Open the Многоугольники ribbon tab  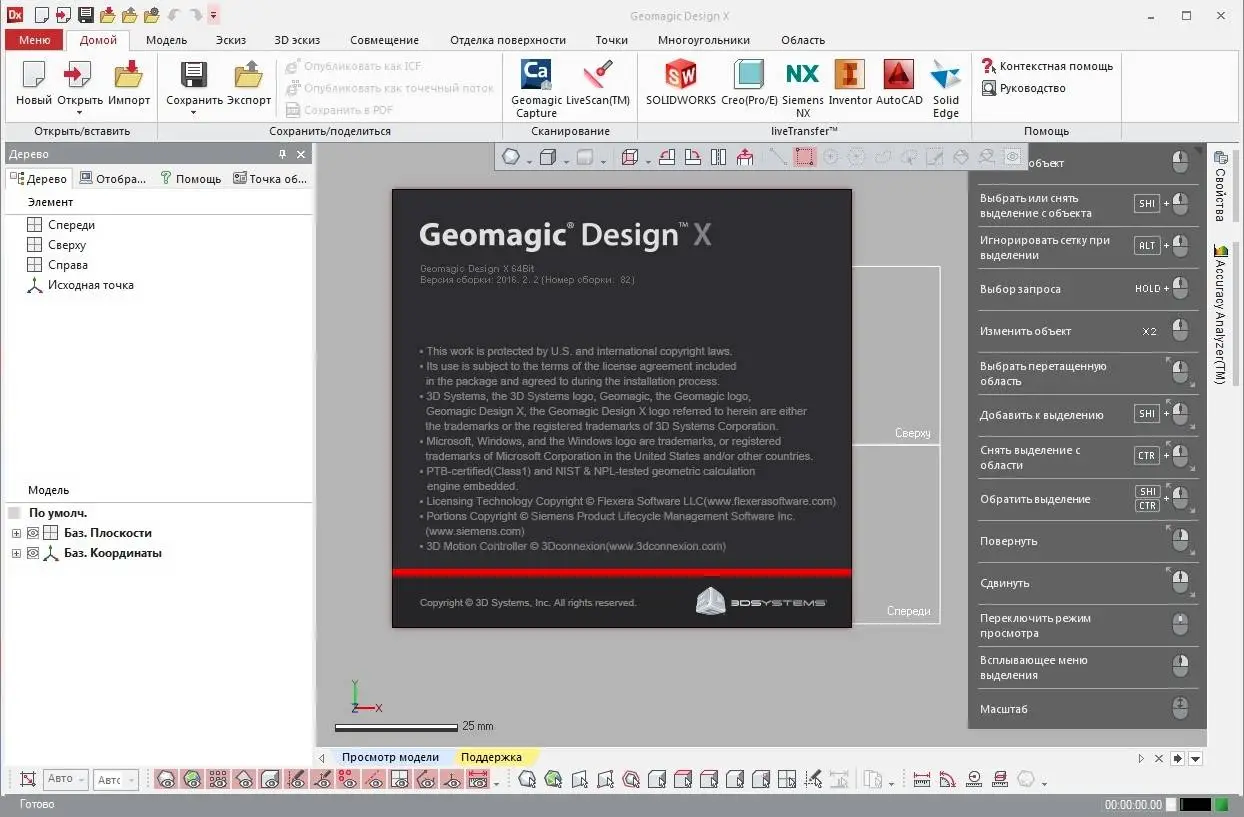click(703, 40)
